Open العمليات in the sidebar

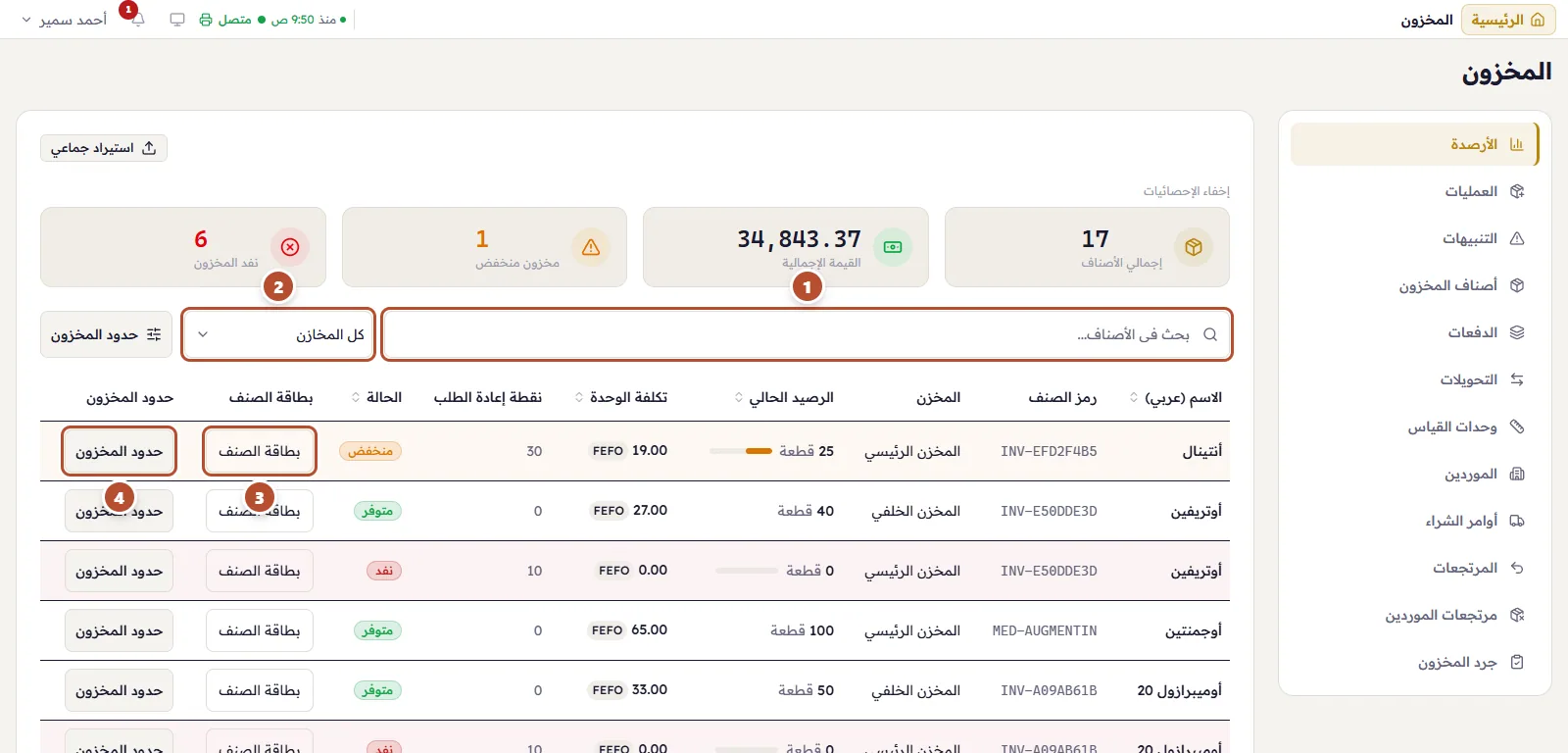point(1413,191)
